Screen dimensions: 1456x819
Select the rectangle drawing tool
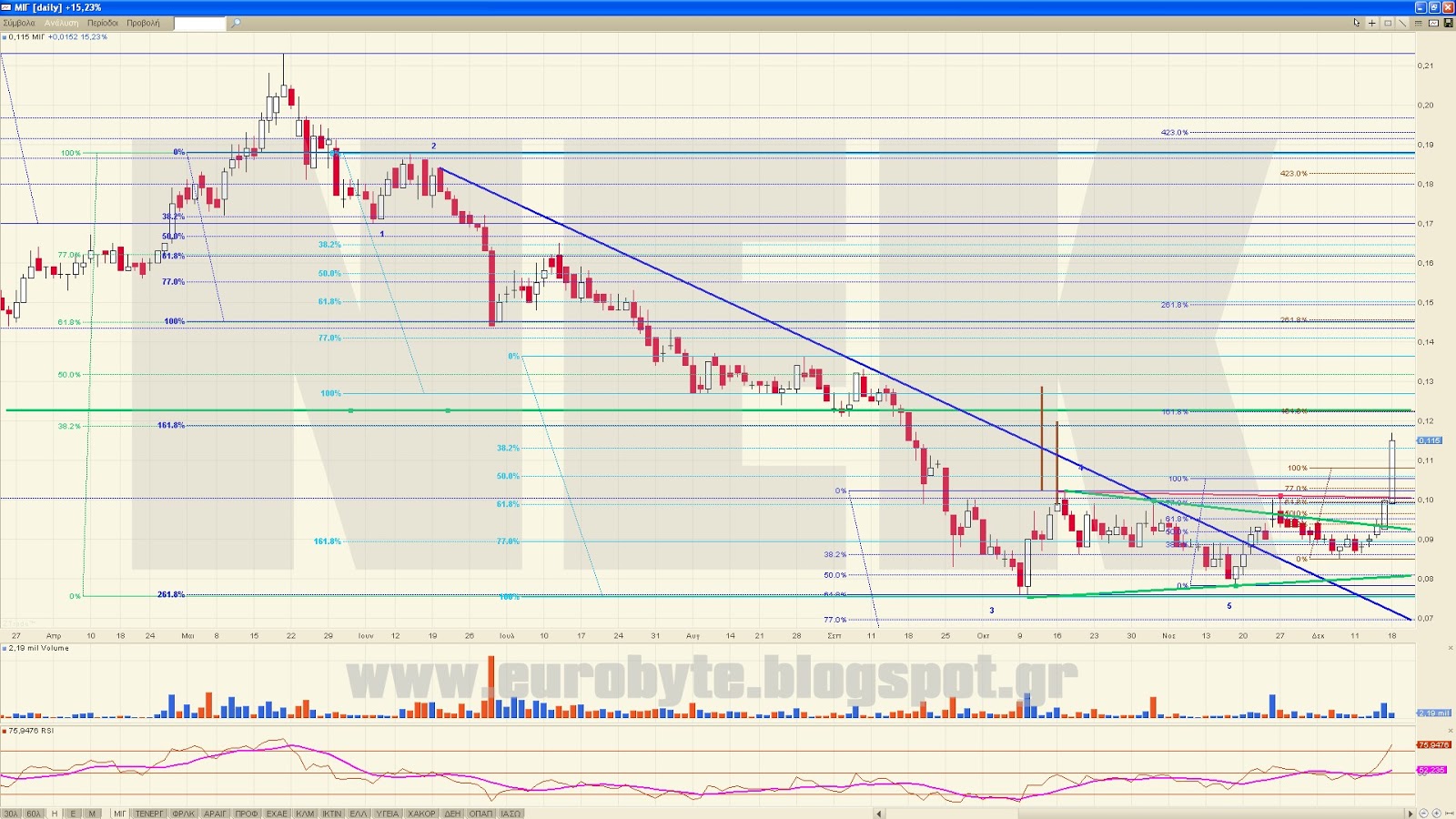coord(1388,23)
